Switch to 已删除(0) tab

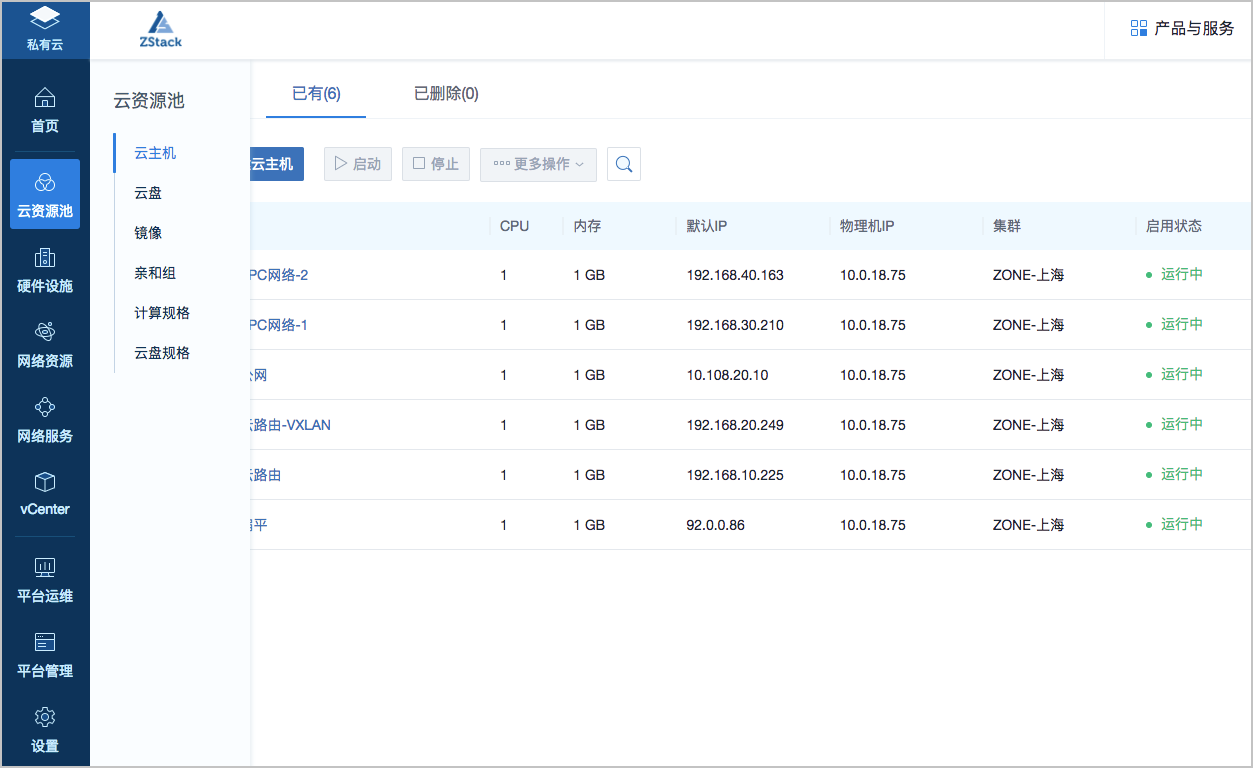click(x=446, y=93)
